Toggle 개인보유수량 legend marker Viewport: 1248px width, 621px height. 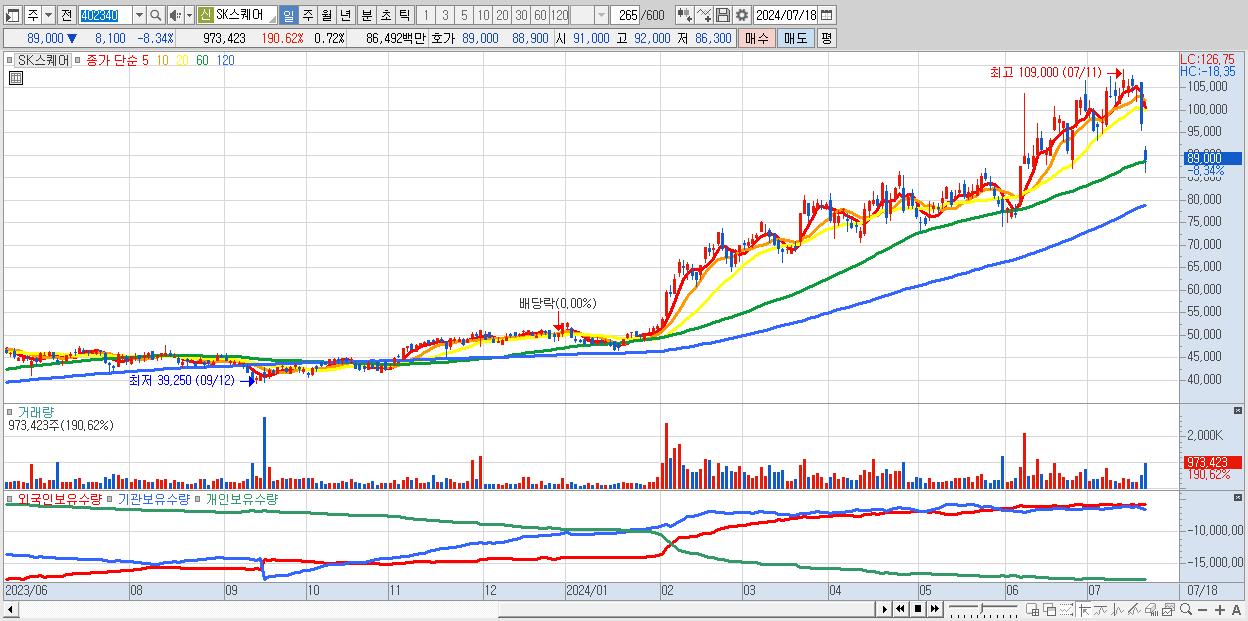197,499
